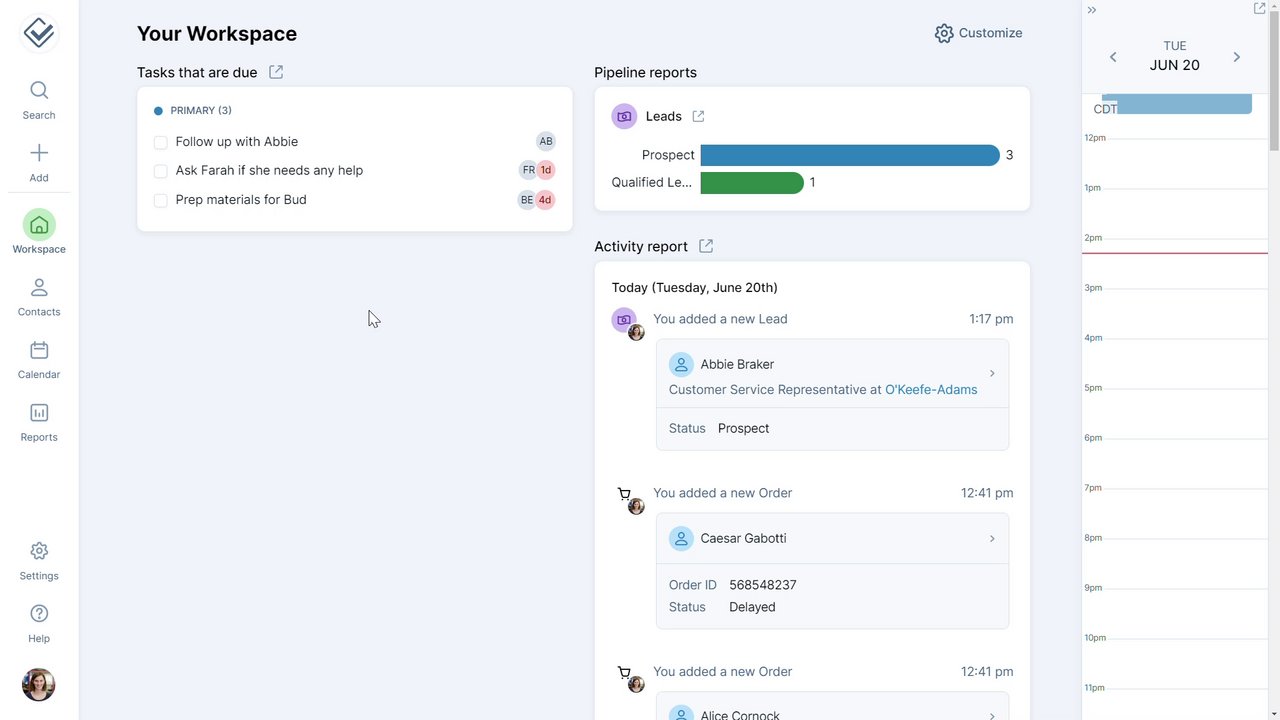Click the Customize workspace button
Image resolution: width=1280 pixels, height=720 pixels.
978,33
